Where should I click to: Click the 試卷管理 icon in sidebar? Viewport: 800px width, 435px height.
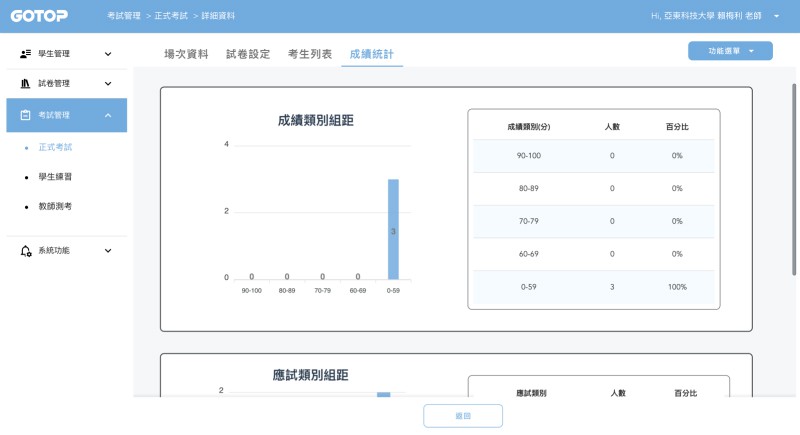(26, 84)
